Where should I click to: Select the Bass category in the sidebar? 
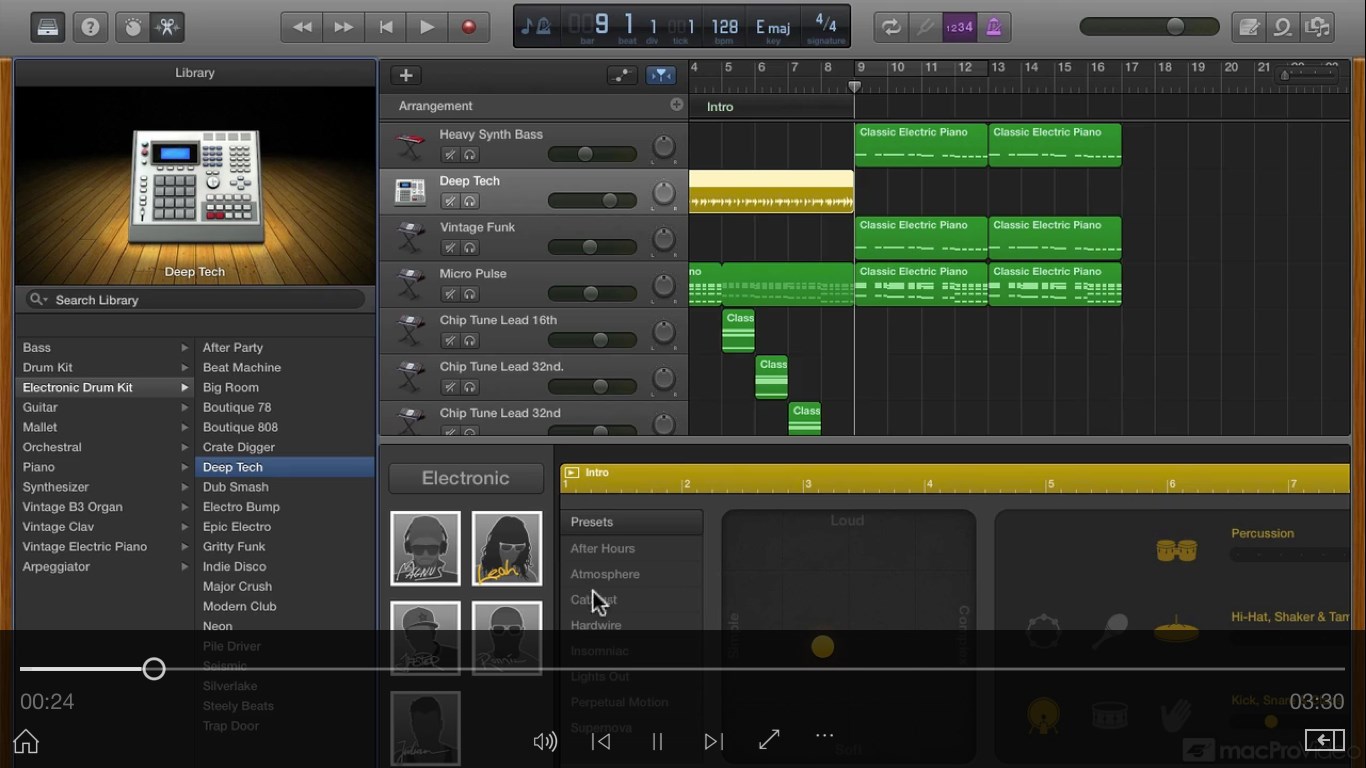tap(36, 347)
